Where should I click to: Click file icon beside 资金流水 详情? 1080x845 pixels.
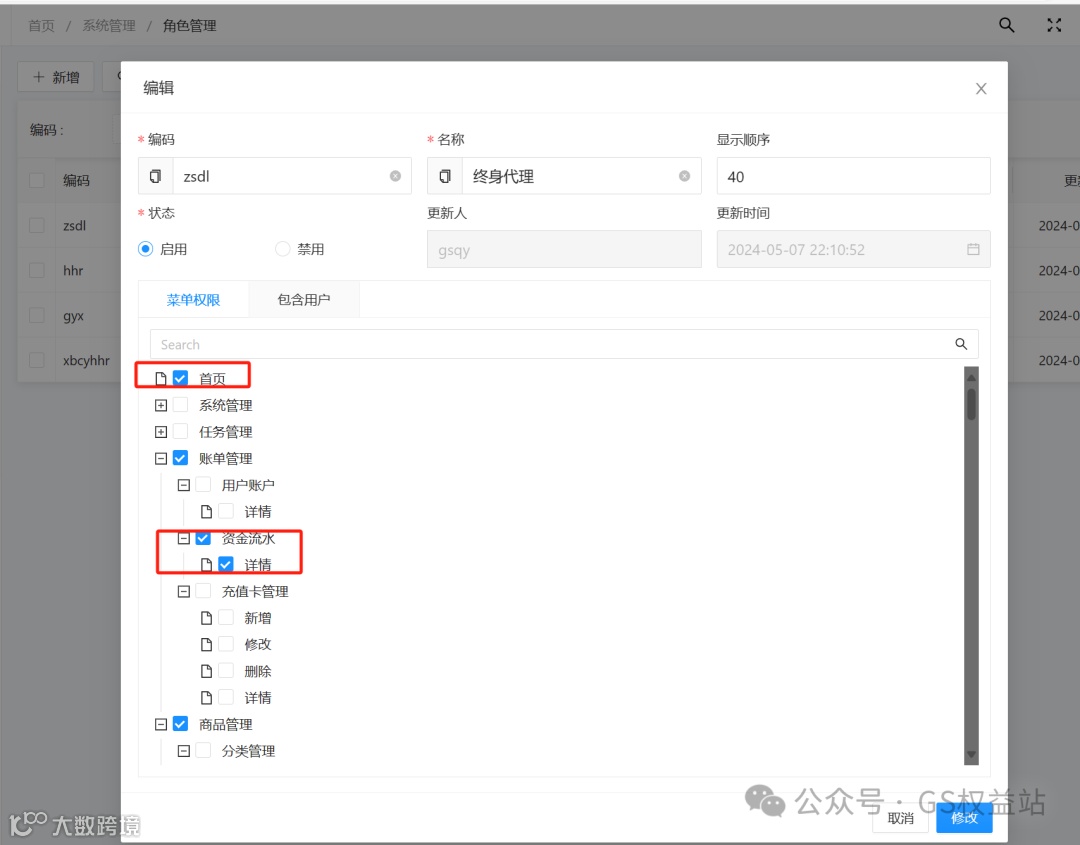[x=206, y=565]
